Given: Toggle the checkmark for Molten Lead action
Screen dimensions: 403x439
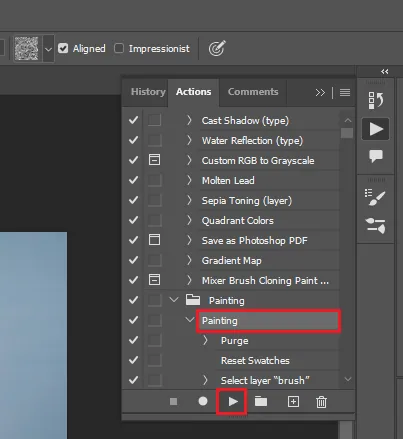Looking at the screenshot, I should click(133, 180).
